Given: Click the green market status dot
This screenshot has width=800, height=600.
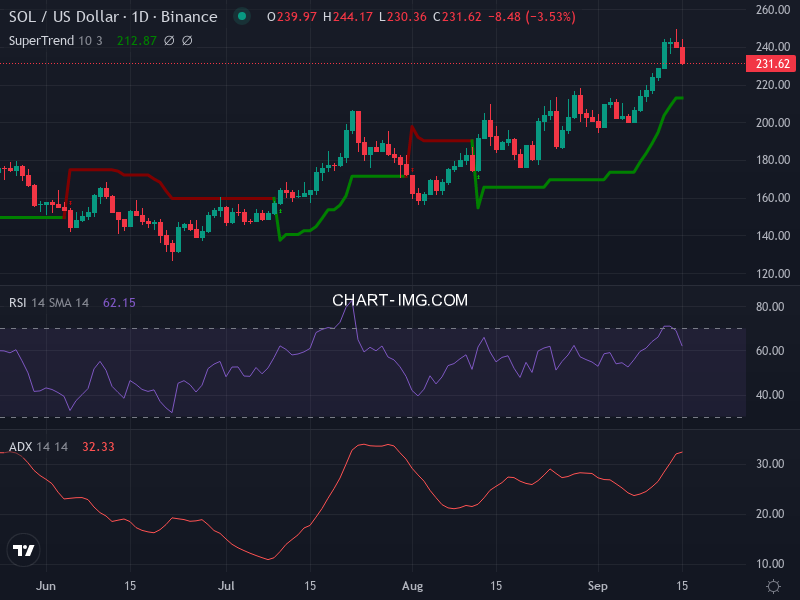Looking at the screenshot, I should coord(241,17).
